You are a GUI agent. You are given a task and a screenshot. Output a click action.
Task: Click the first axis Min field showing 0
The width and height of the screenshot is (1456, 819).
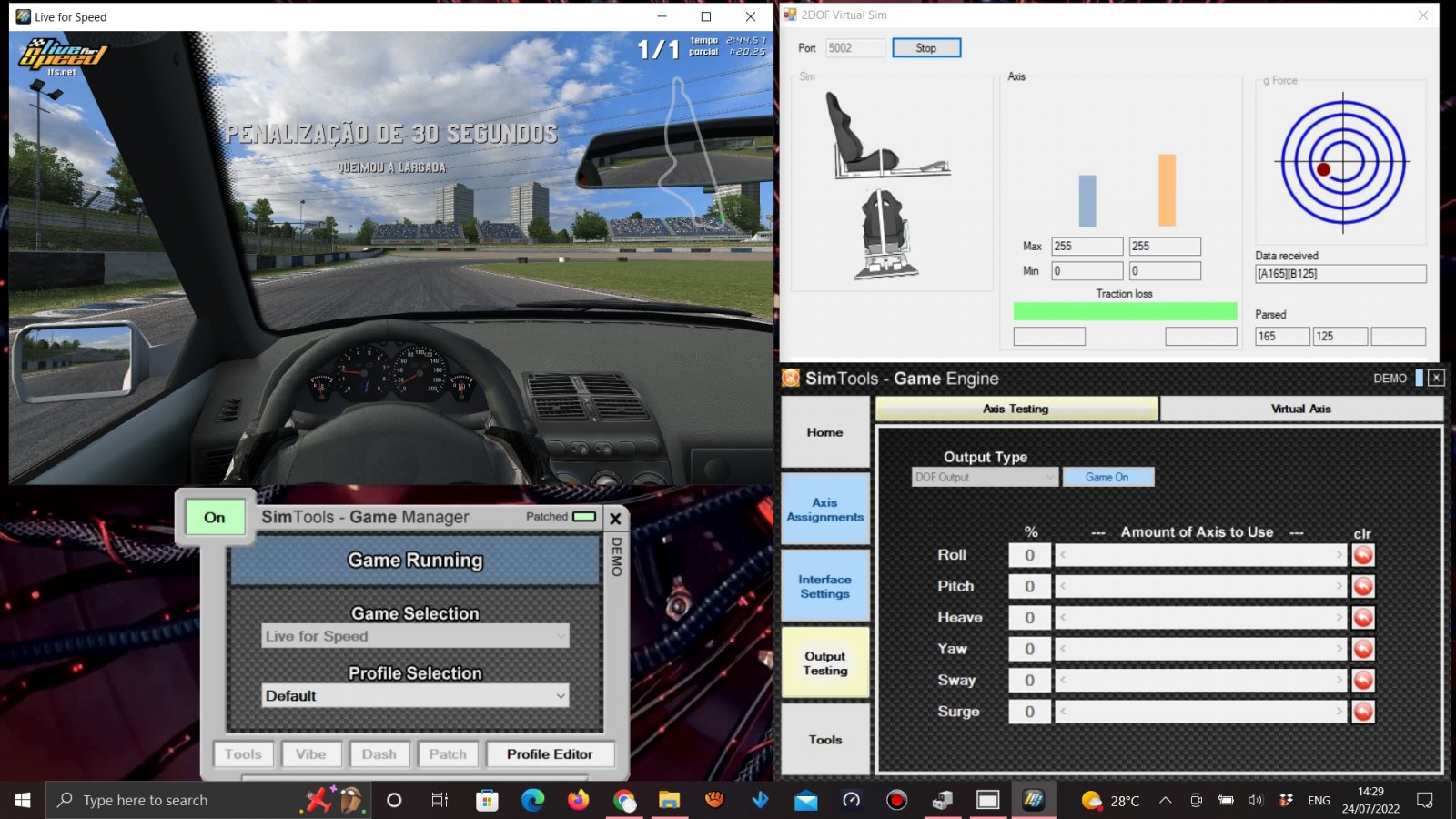point(1087,271)
